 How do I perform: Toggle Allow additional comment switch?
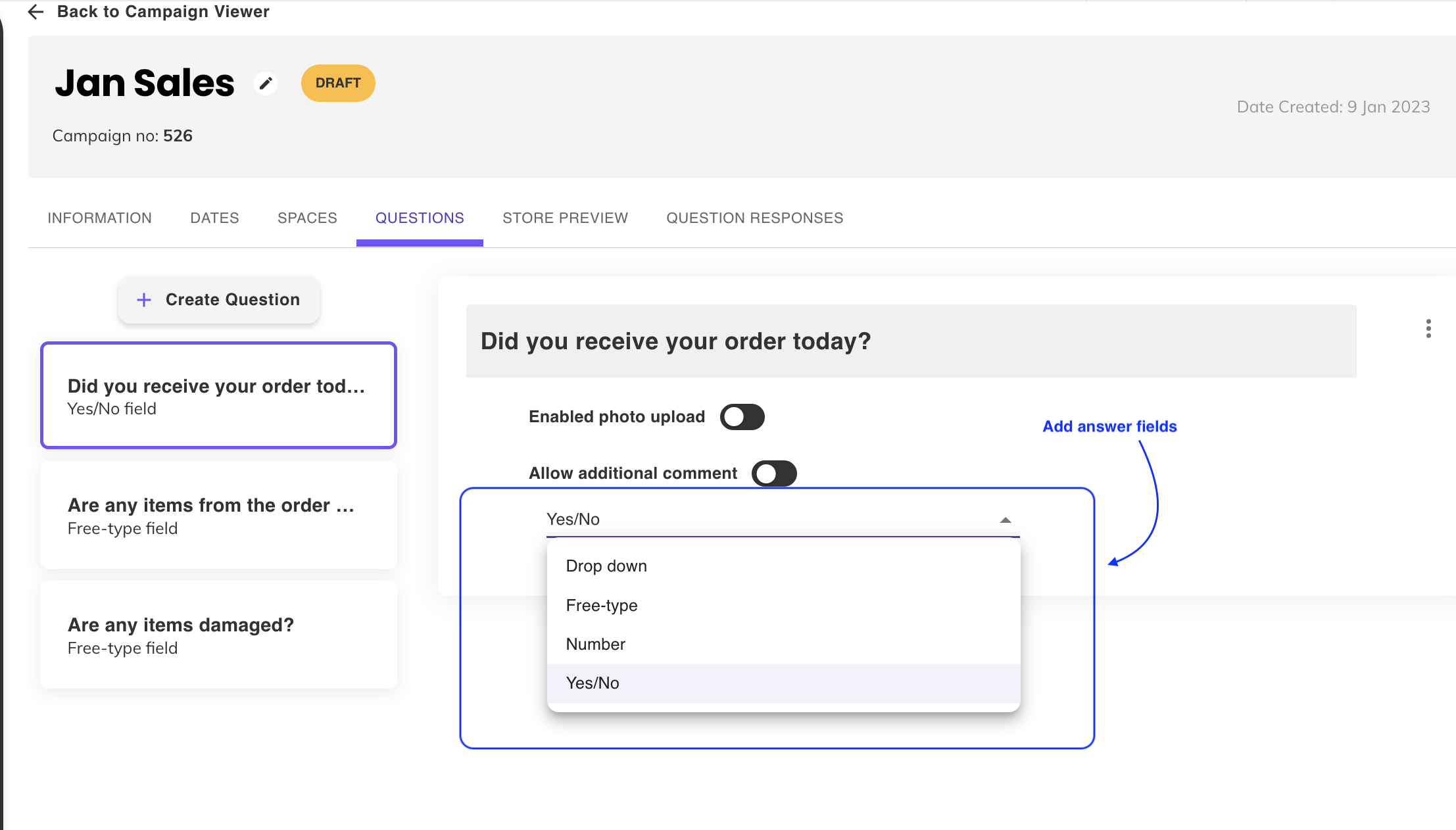(774, 474)
